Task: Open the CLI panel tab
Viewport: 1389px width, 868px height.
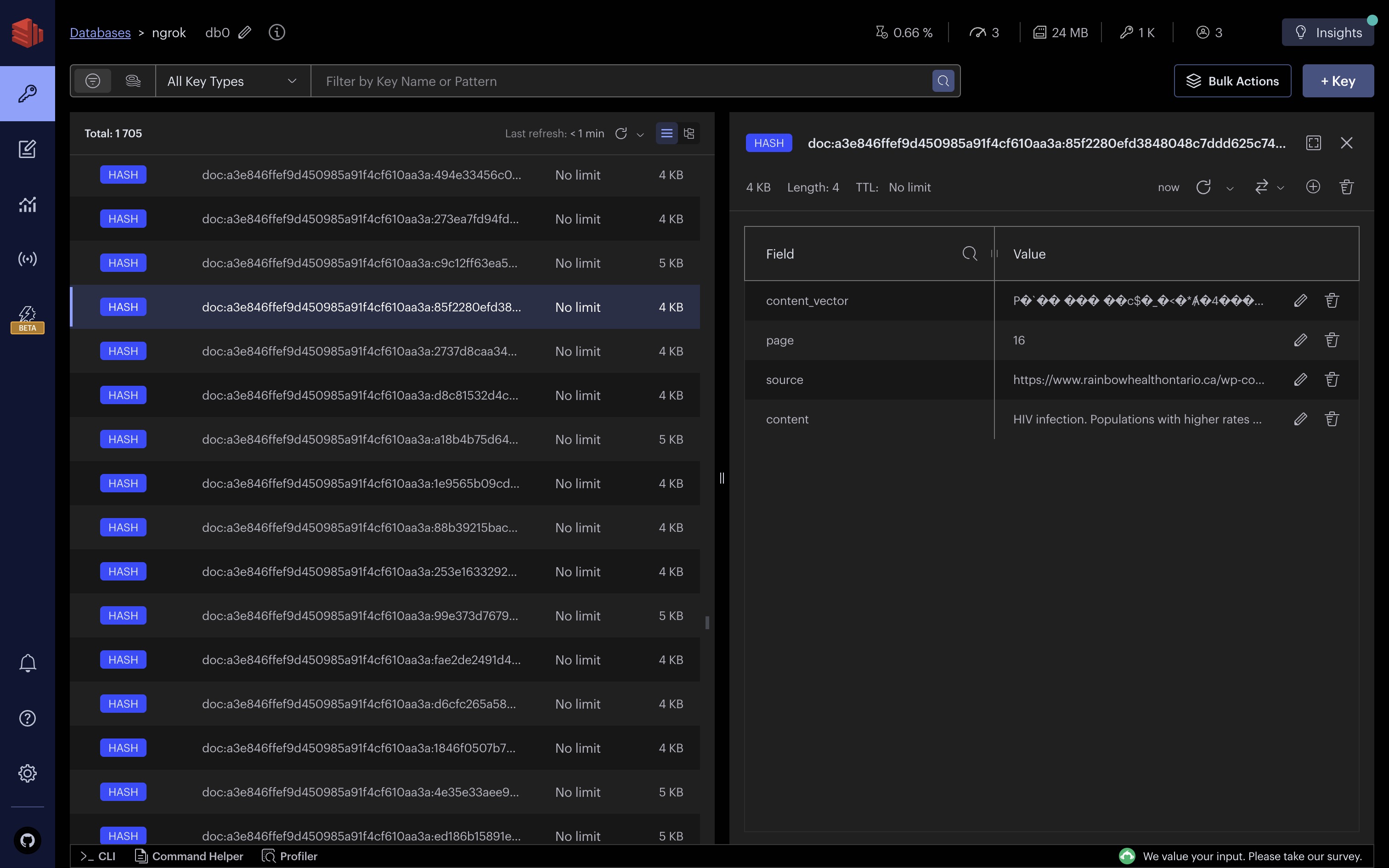Action: pyautogui.click(x=99, y=856)
